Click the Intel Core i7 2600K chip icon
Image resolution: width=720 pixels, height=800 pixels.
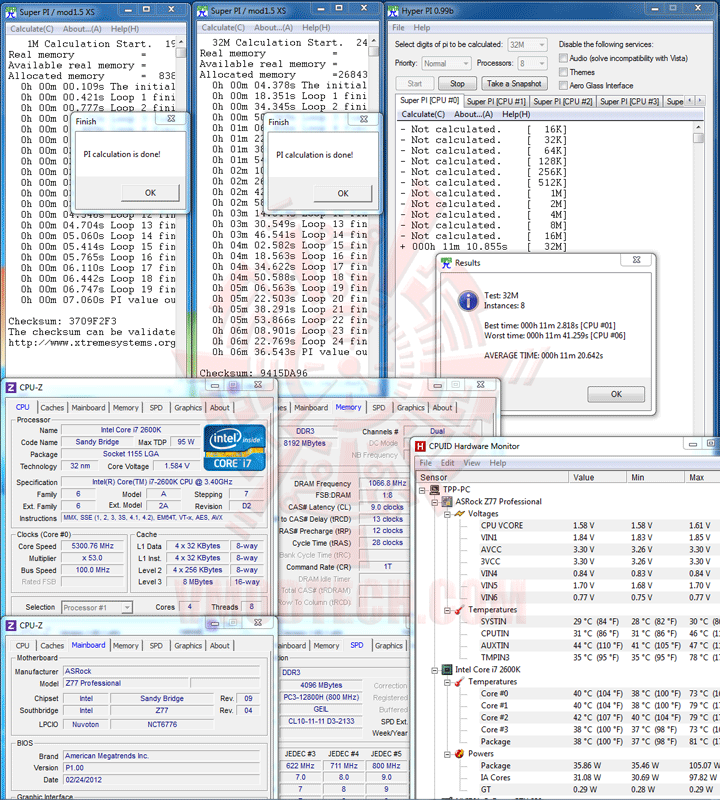pos(447,669)
